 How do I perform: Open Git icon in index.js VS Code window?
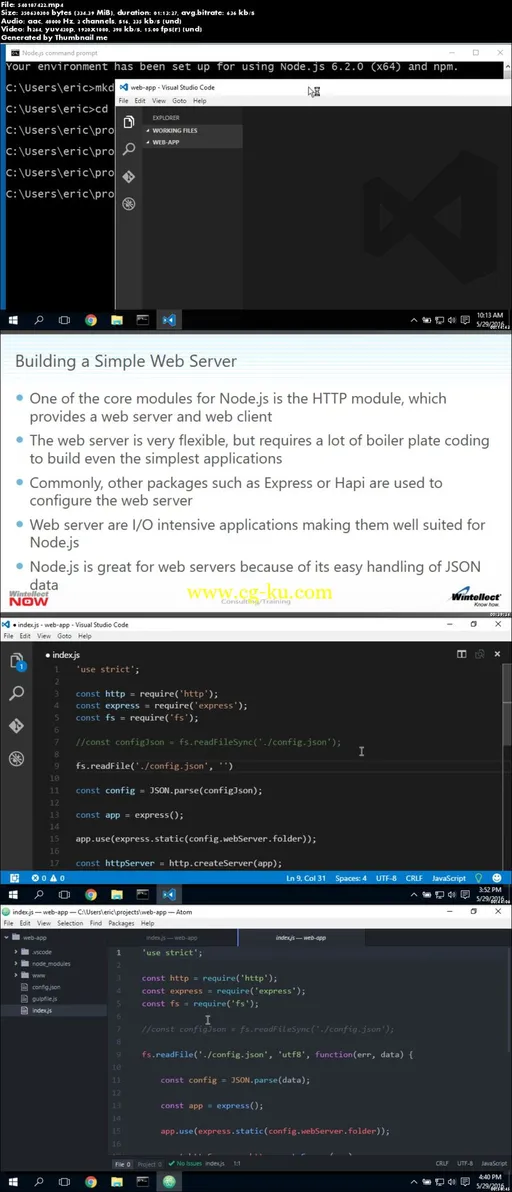tap(17, 726)
